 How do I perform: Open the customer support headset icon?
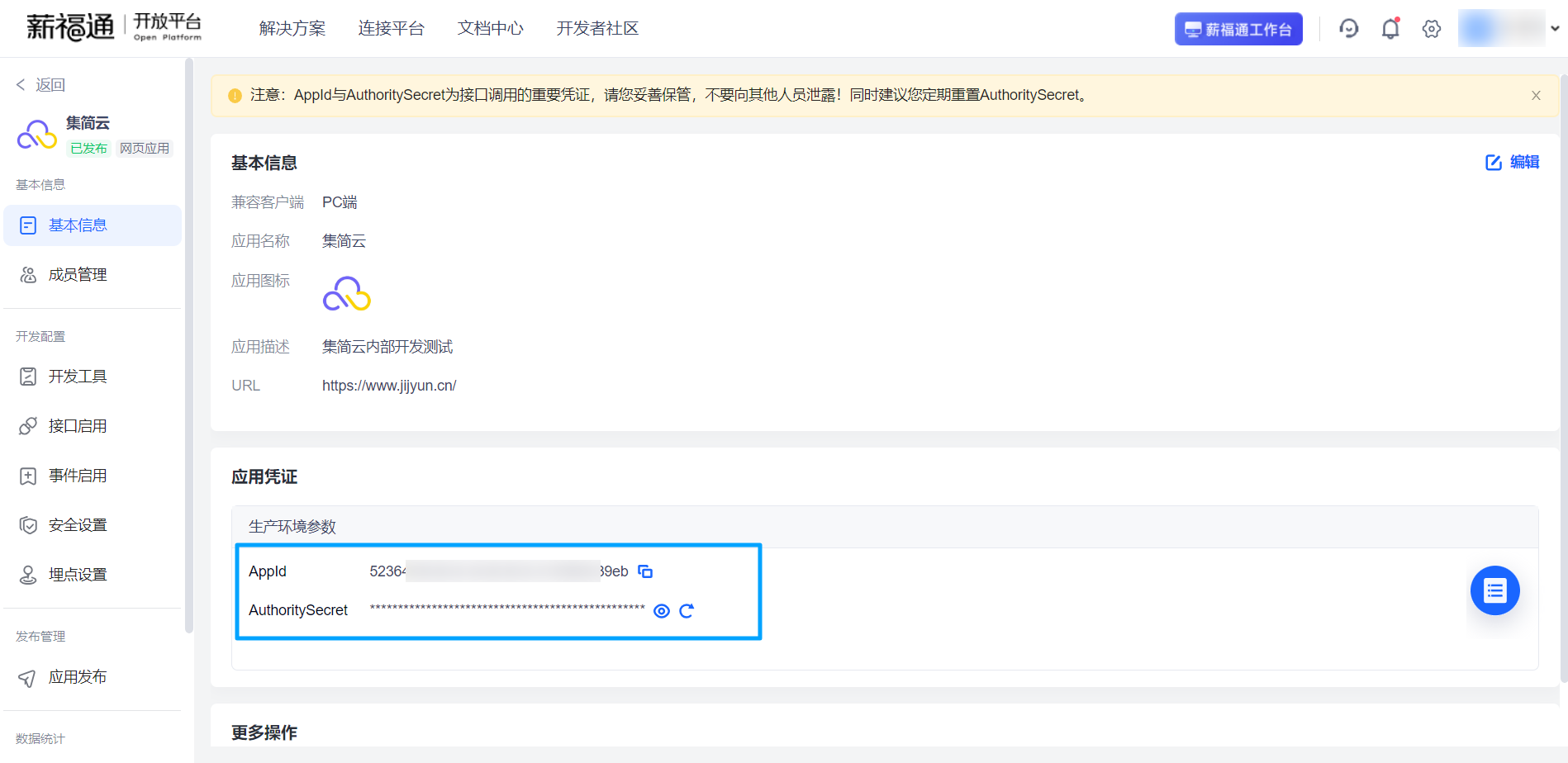pyautogui.click(x=1348, y=29)
